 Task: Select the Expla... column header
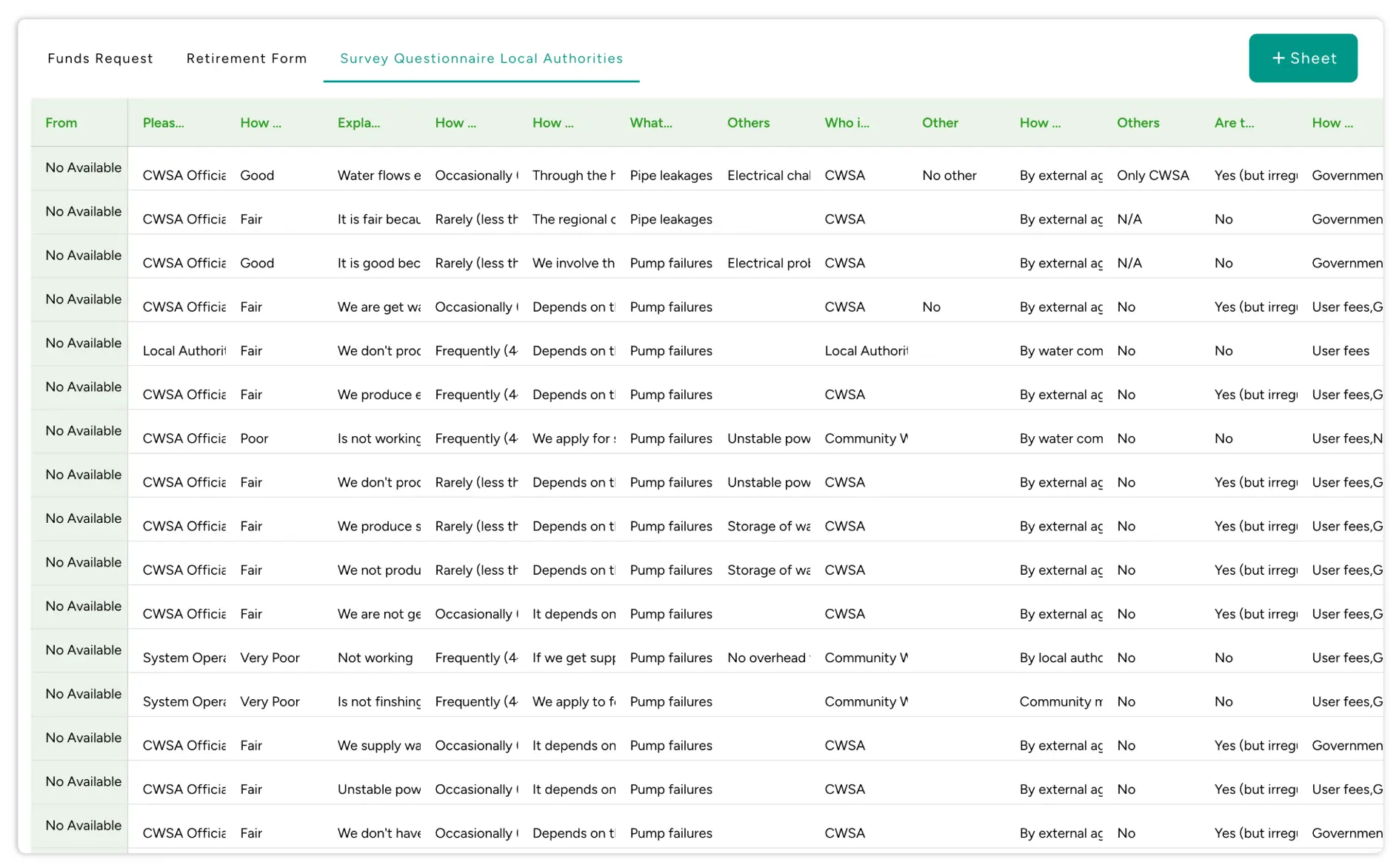358,123
